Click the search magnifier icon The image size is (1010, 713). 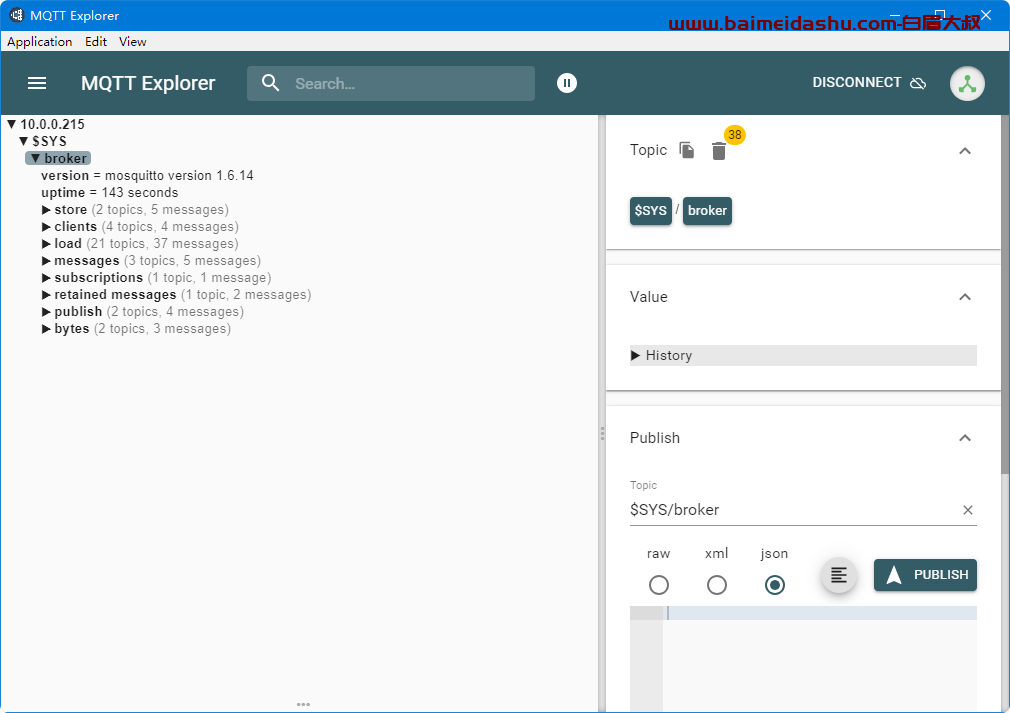pos(271,83)
